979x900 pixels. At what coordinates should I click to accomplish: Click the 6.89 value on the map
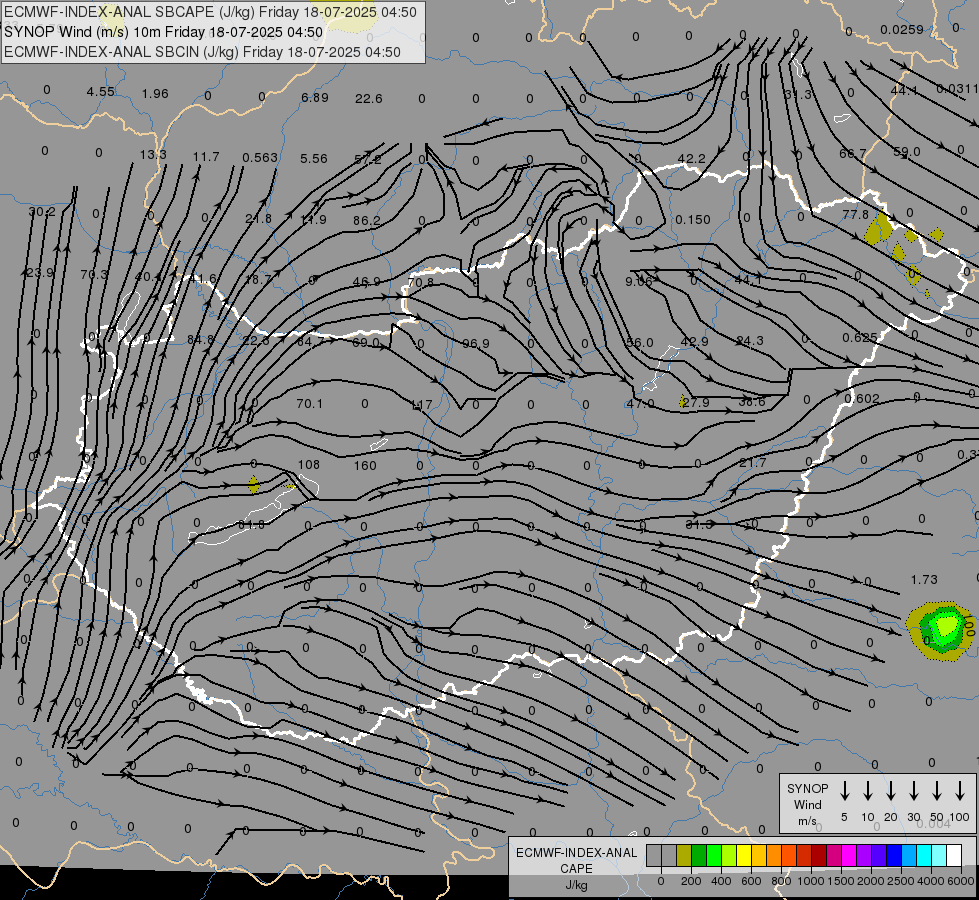point(315,97)
